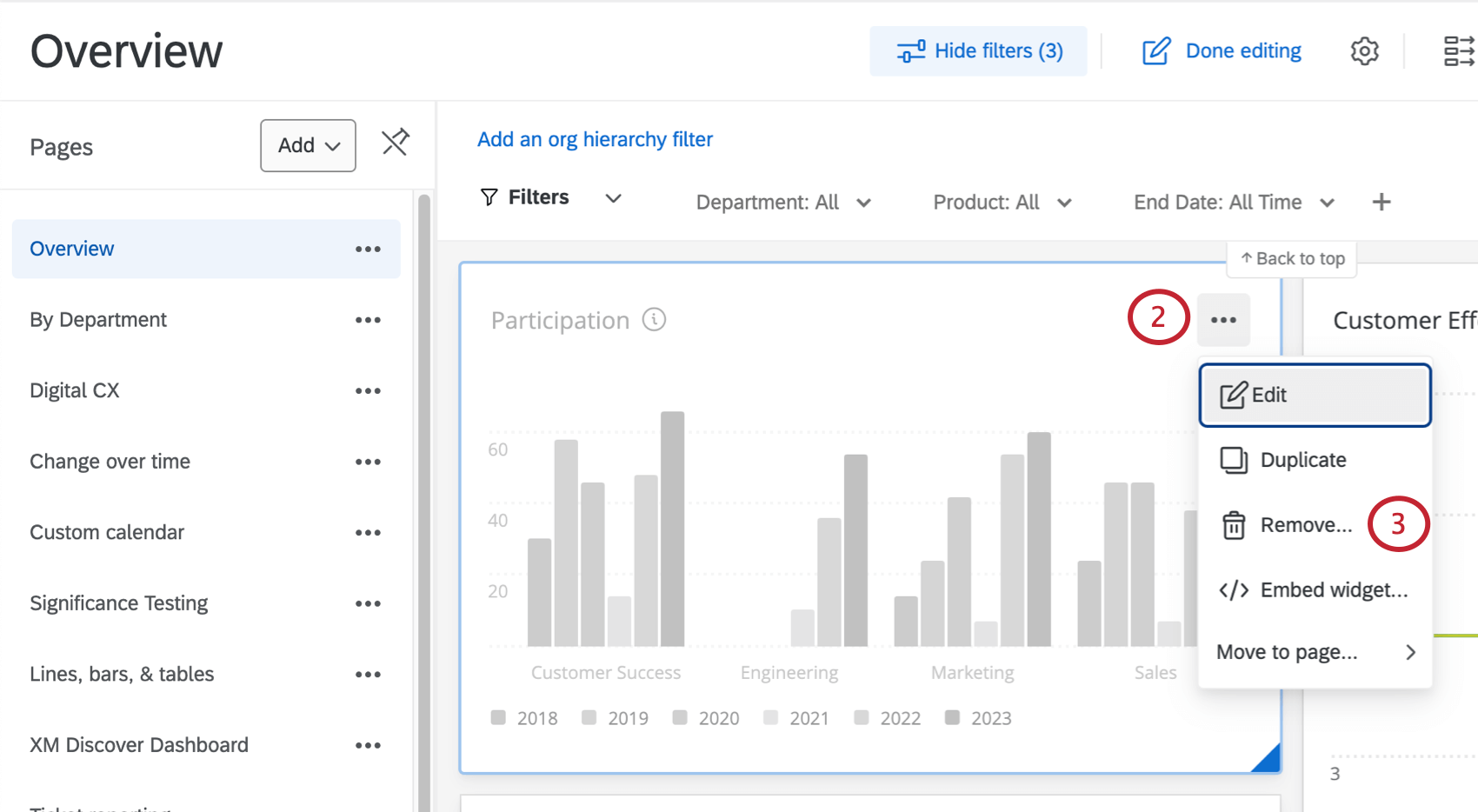Click the 2020 legend color swatch

[x=680, y=717]
